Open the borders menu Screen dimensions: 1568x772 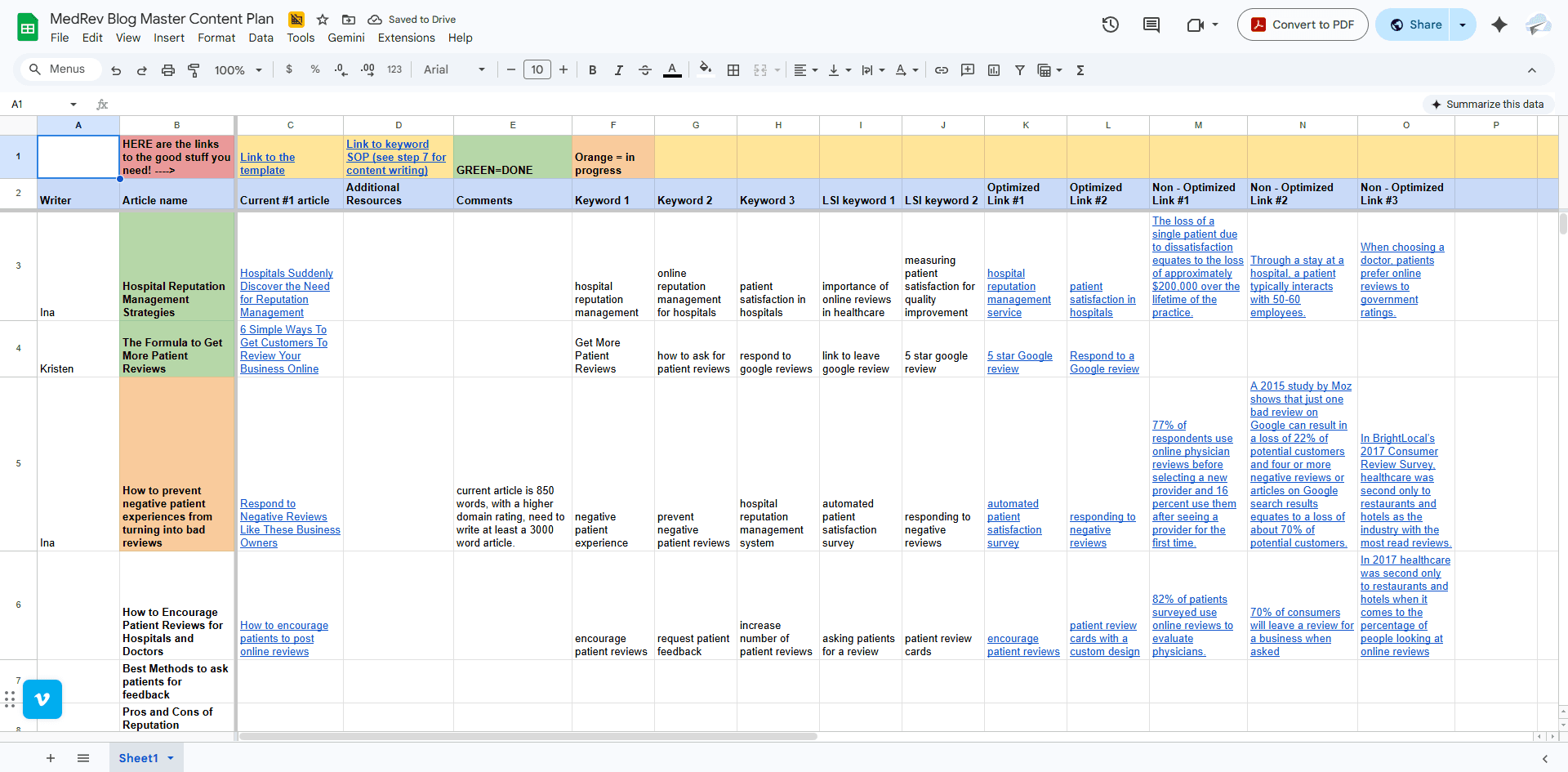[x=733, y=70]
